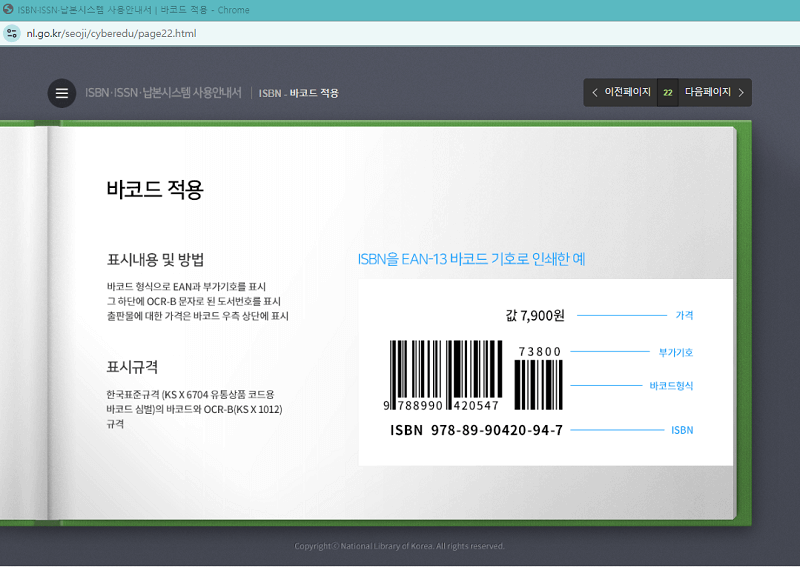Click the copyright National Library of Korea text
800x567 pixels.
tap(399, 546)
